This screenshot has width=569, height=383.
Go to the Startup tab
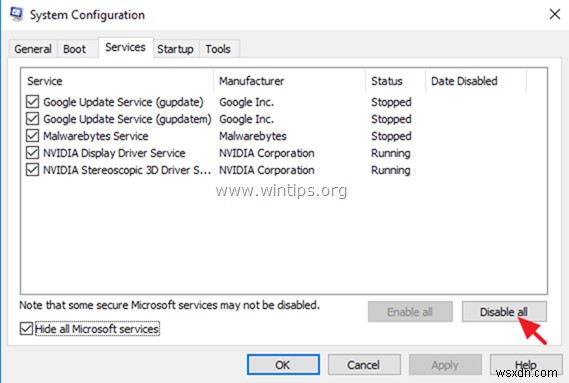click(175, 49)
